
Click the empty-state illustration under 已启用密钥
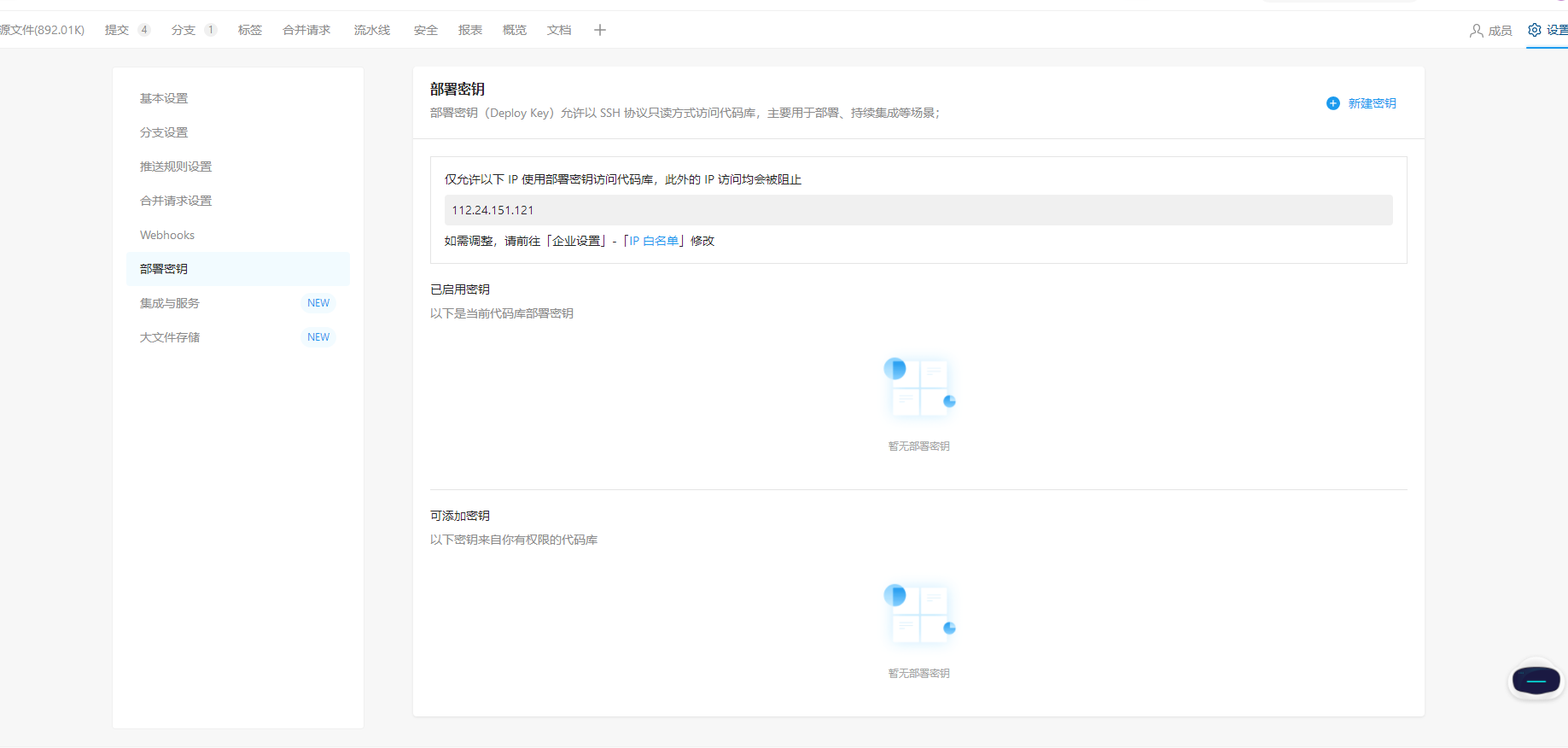pos(919,388)
